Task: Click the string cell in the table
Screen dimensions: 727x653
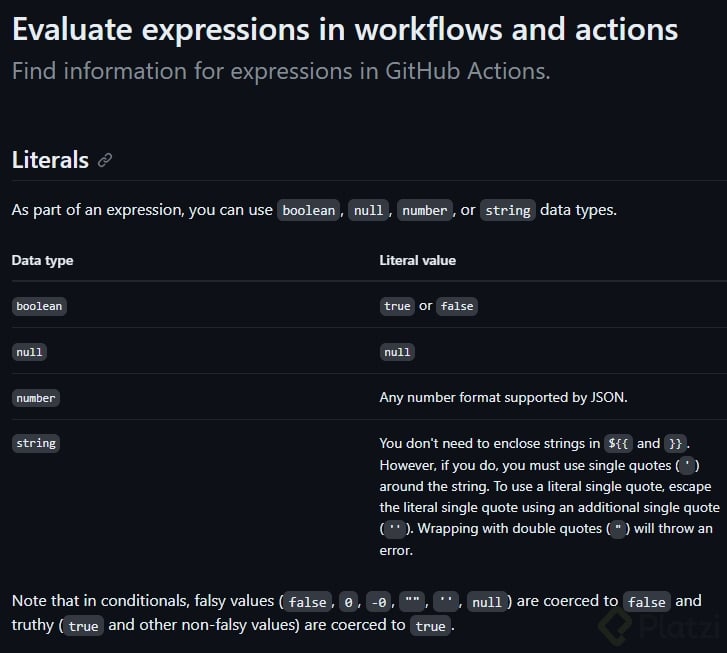Action: point(36,443)
